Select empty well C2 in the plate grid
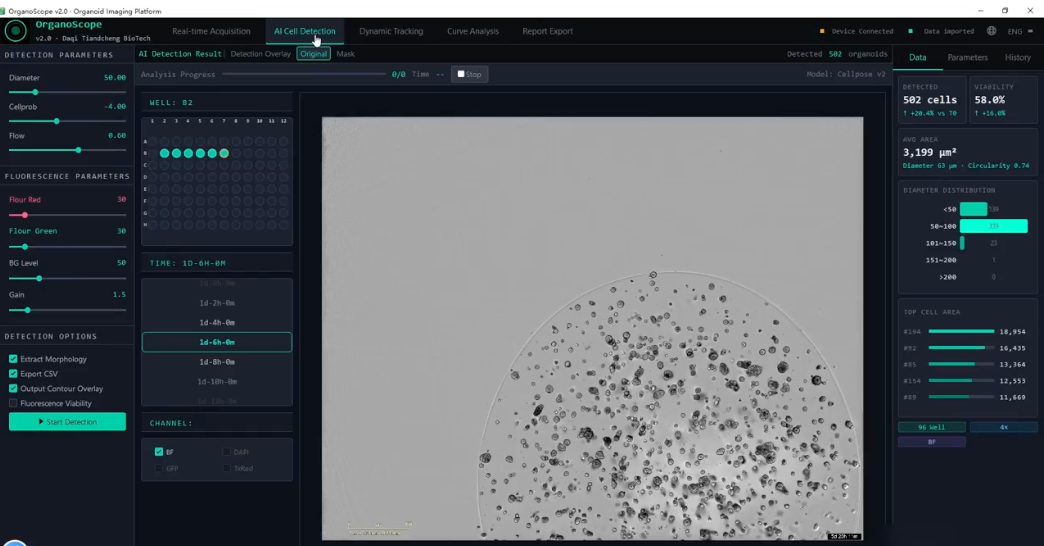The height and width of the screenshot is (546, 1044). (x=164, y=165)
